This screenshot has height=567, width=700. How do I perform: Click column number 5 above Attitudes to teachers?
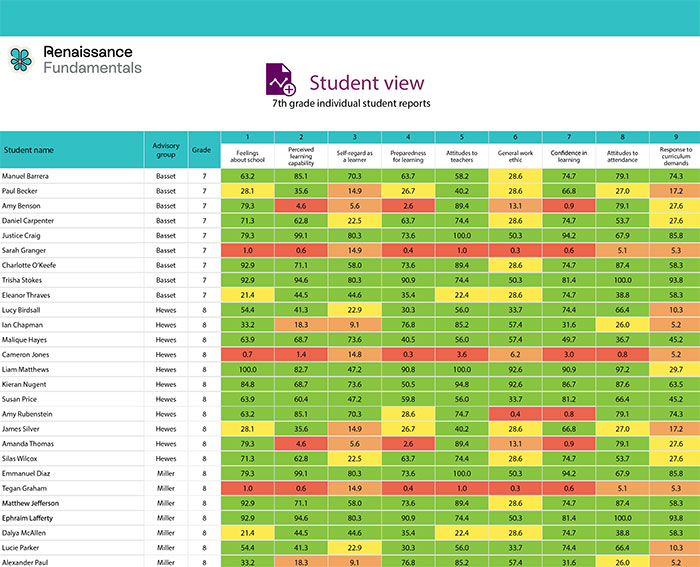tap(461, 137)
